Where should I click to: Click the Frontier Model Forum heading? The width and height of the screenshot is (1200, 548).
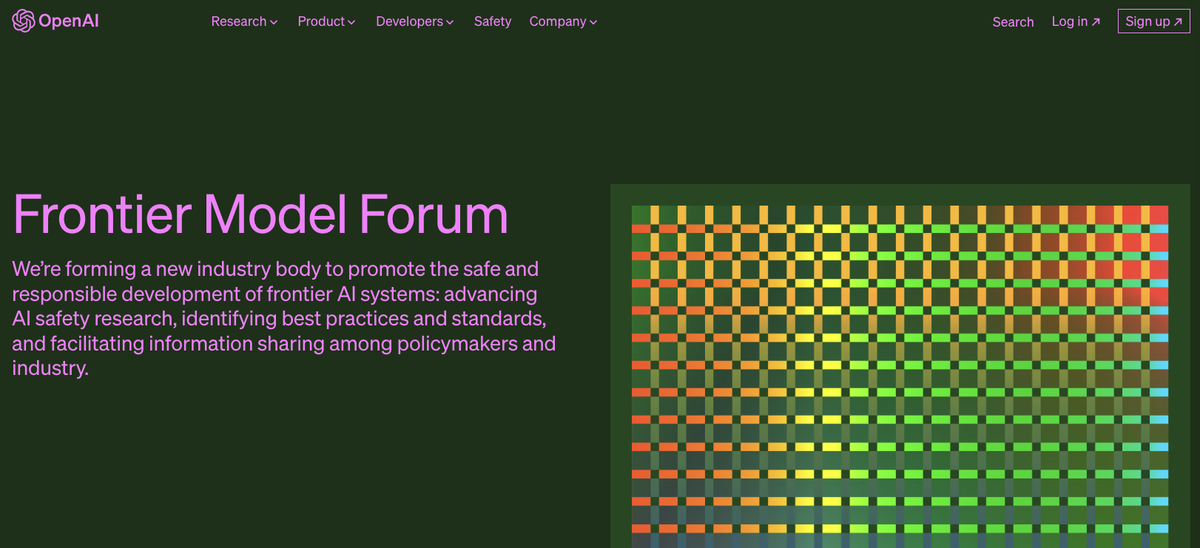(x=261, y=215)
